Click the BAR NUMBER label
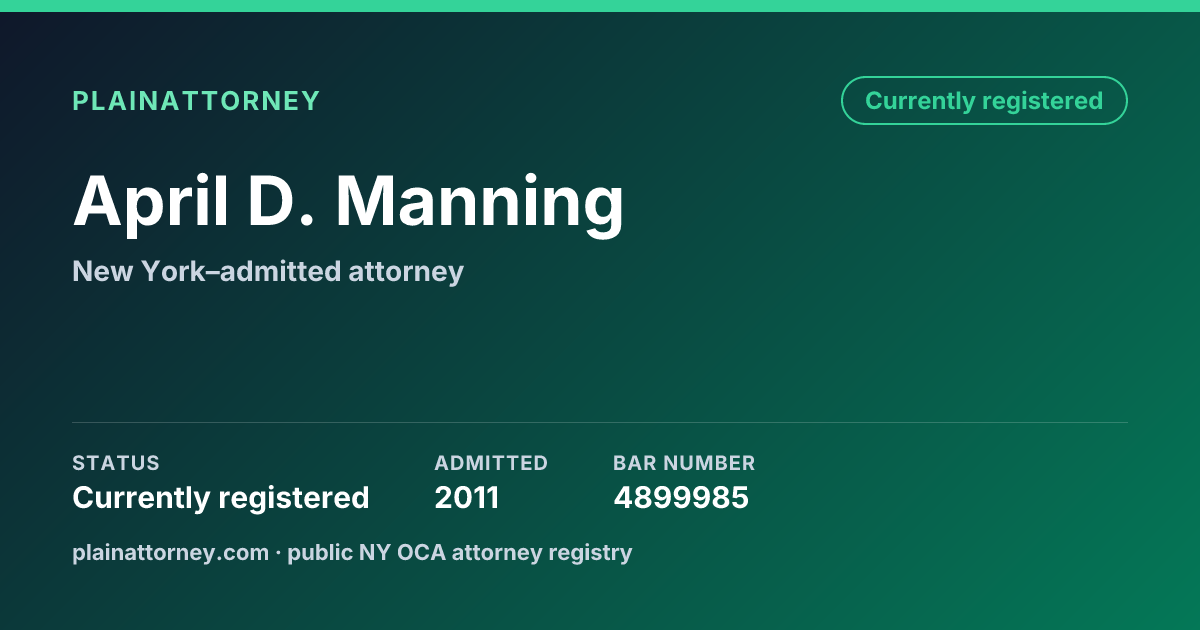This screenshot has width=1200, height=630. [x=684, y=463]
